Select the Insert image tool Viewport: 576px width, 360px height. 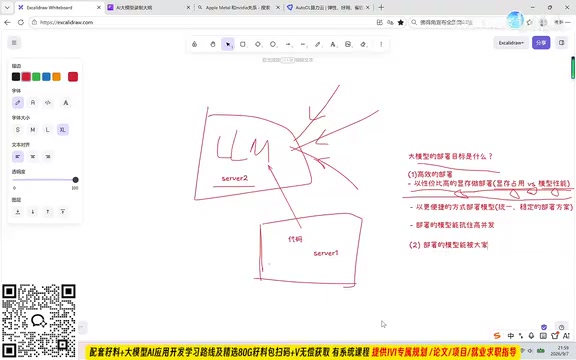click(348, 44)
